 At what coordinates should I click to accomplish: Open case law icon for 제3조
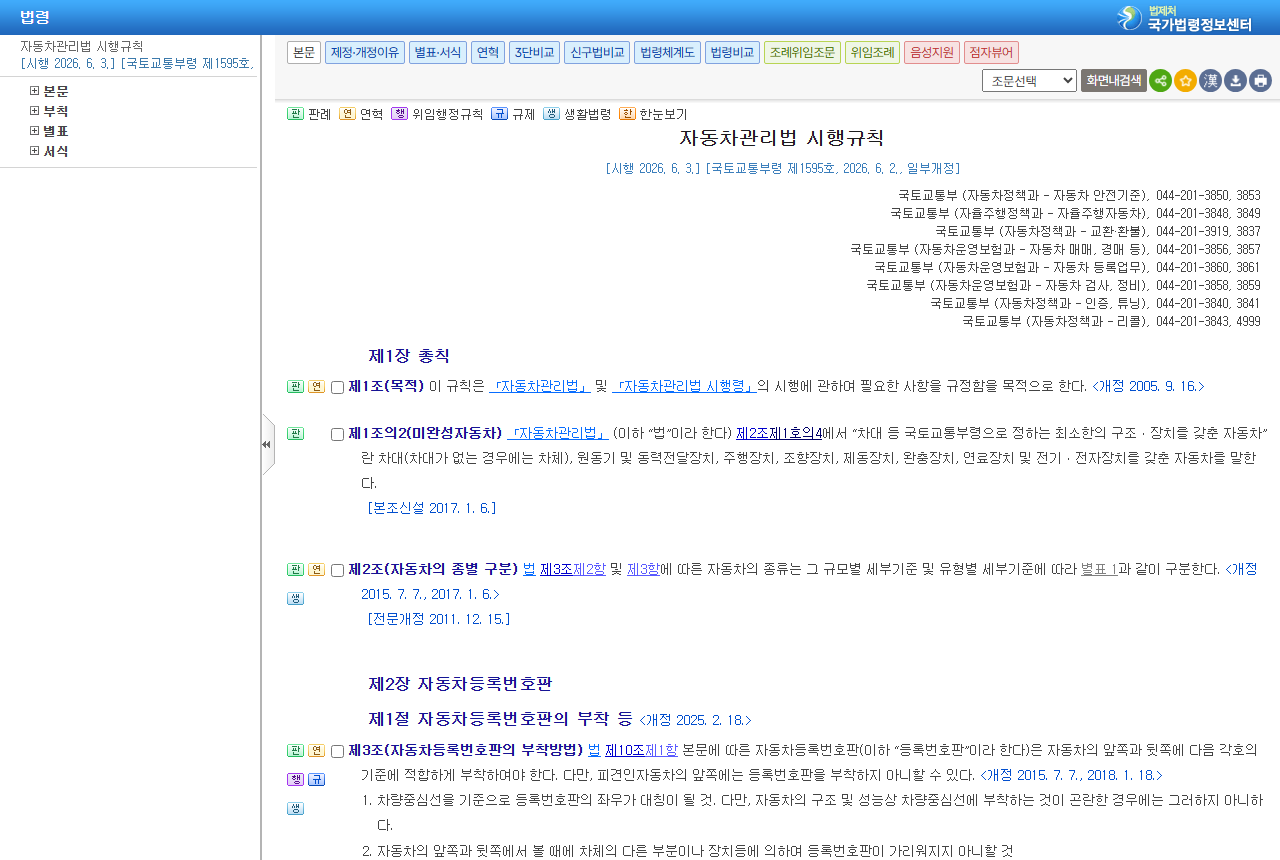295,751
